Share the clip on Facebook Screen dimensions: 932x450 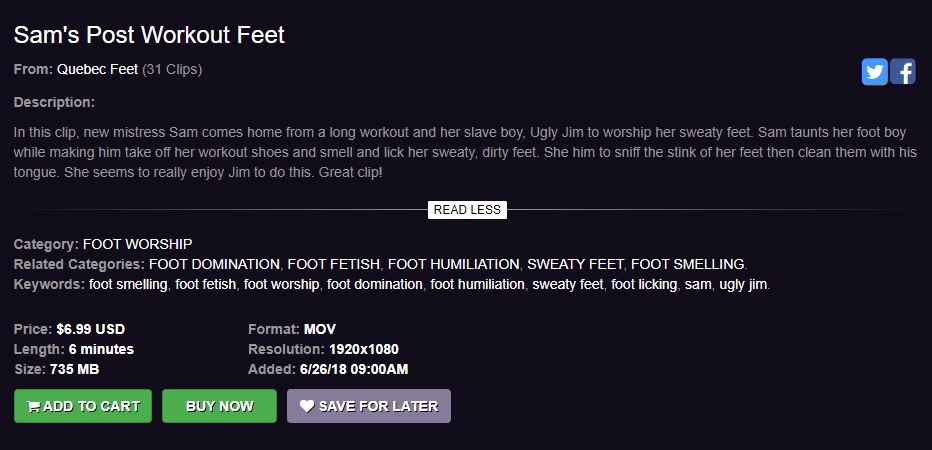point(903,72)
